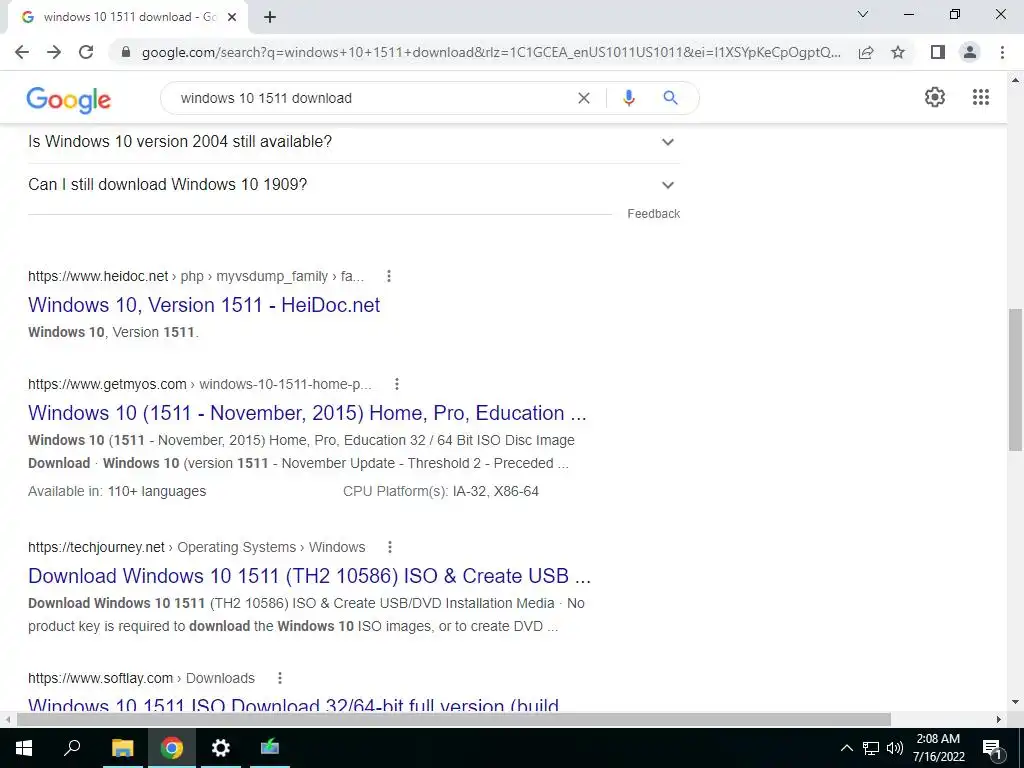Click the techjourney.net URL breadcrumb

(x=197, y=547)
